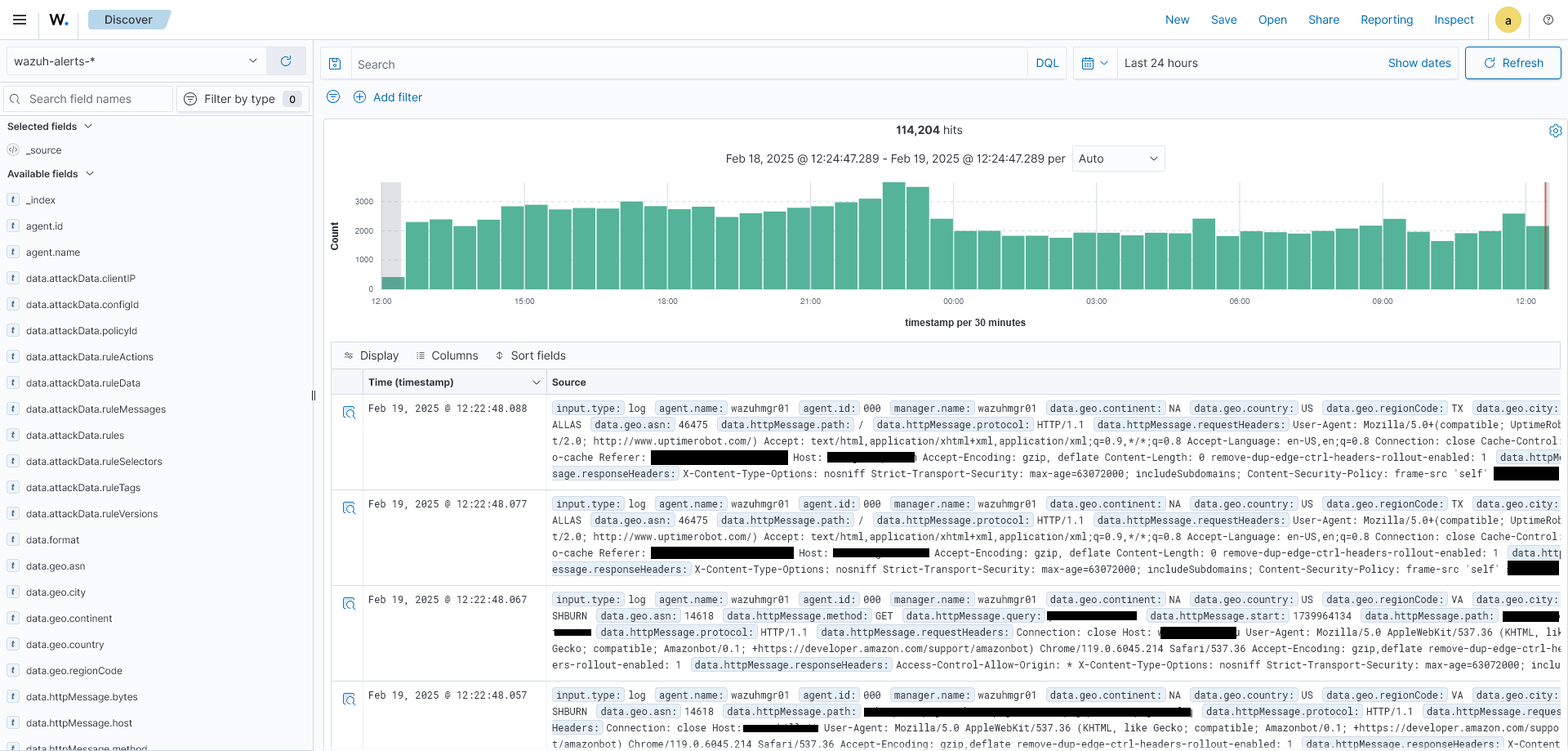Switch query language via DQL

(x=1047, y=63)
